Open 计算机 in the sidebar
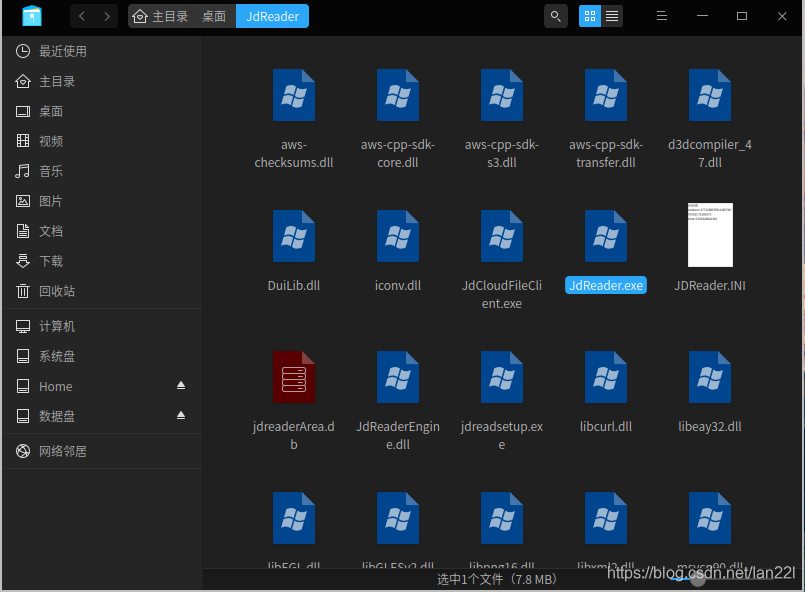The height and width of the screenshot is (592, 805). coord(102,327)
